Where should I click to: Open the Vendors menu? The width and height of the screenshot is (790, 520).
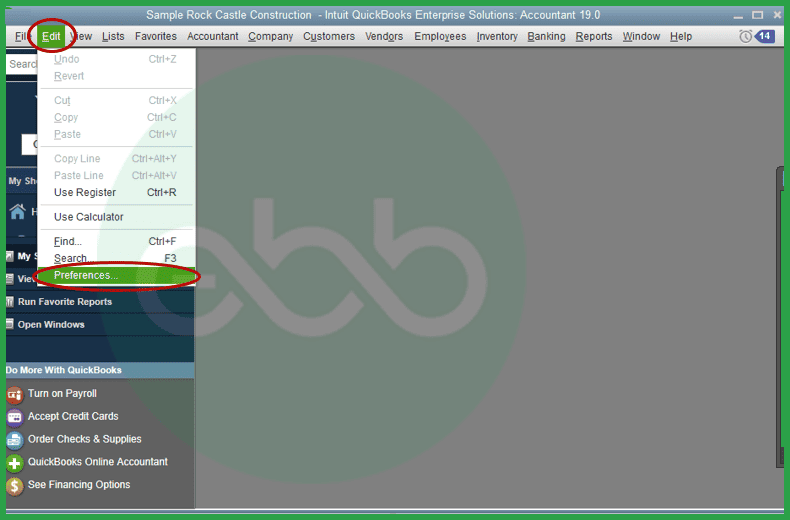384,36
